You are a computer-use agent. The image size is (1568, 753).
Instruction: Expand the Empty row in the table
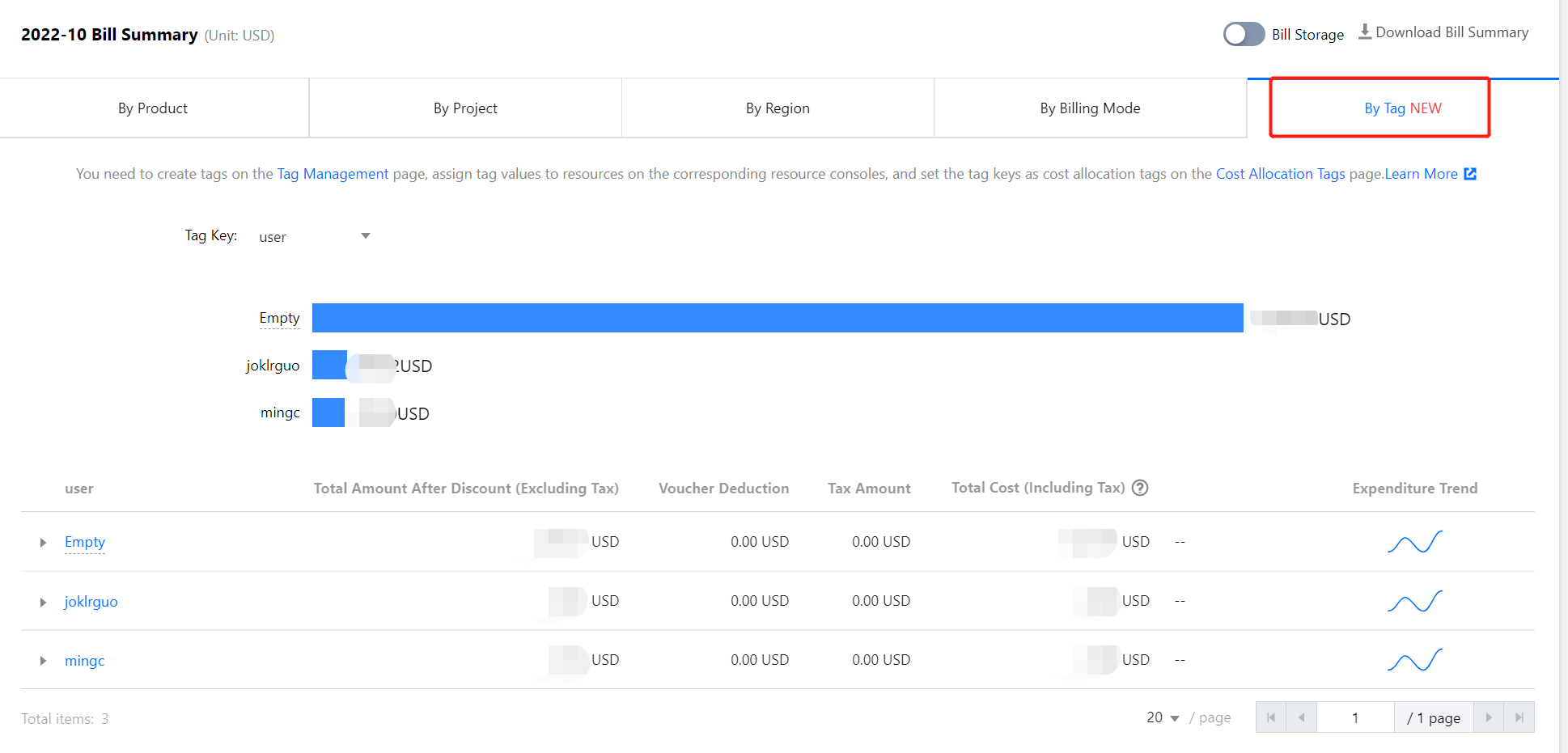click(43, 543)
